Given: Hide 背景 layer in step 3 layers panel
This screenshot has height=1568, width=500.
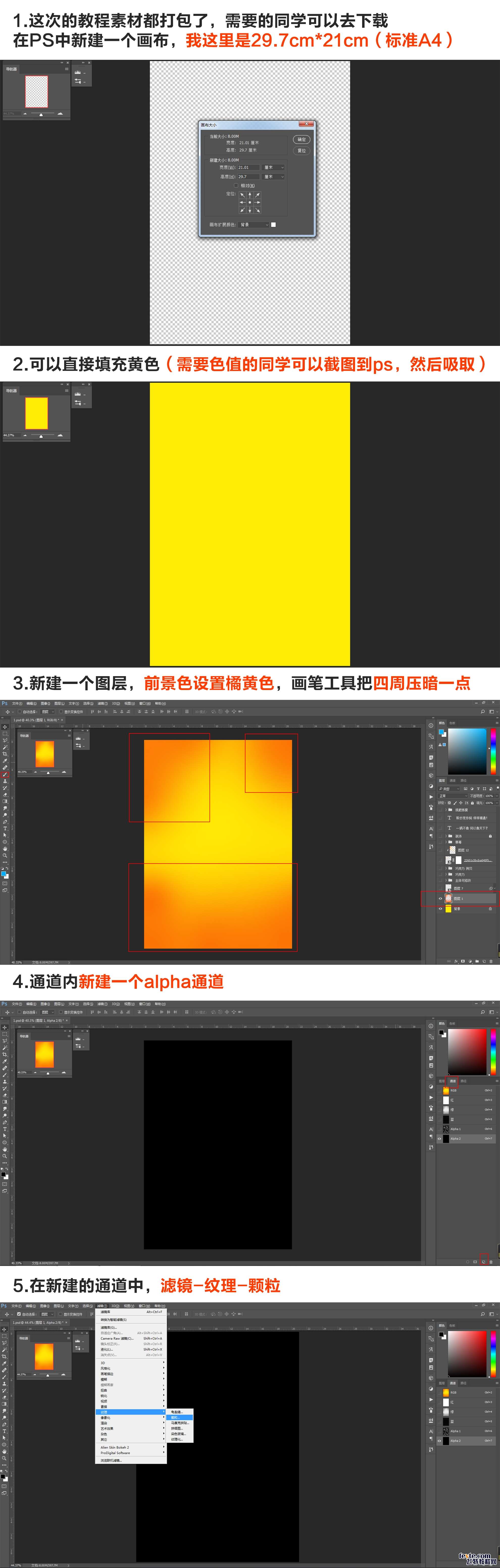Looking at the screenshot, I should click(440, 909).
